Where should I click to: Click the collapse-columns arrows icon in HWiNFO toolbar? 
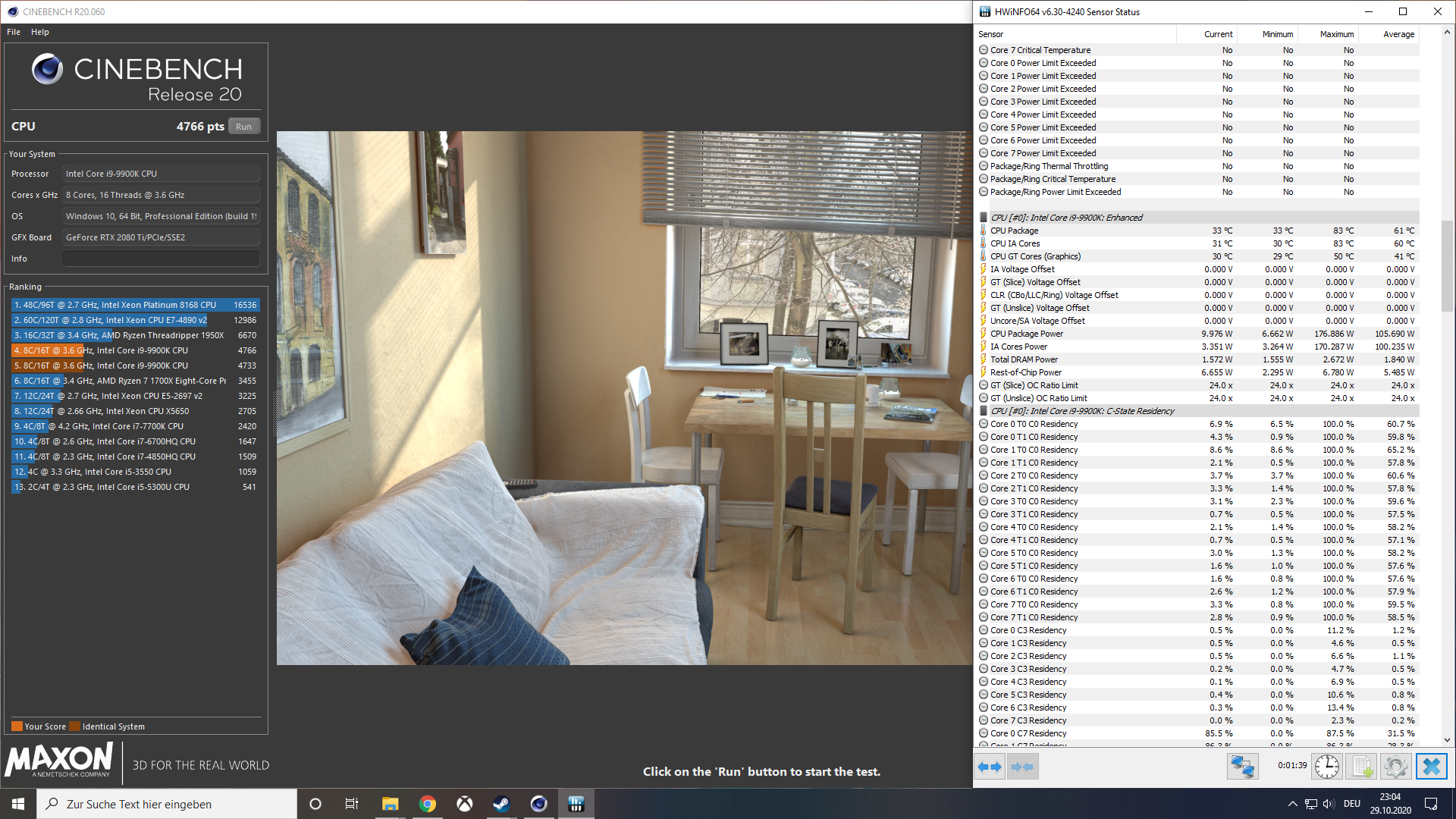1022,767
